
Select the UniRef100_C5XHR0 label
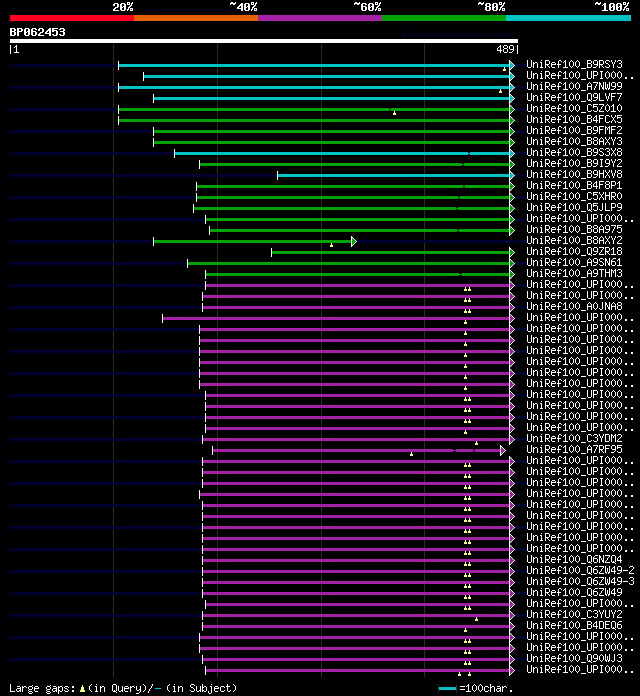tap(574, 197)
